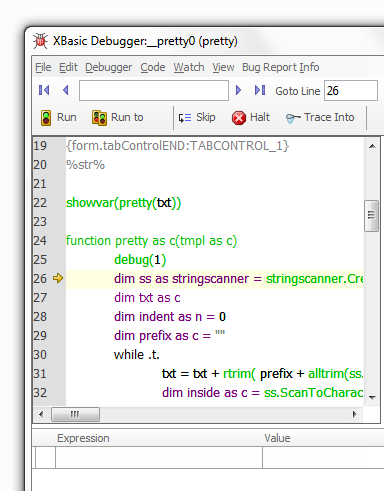Open the File menu

point(43,67)
